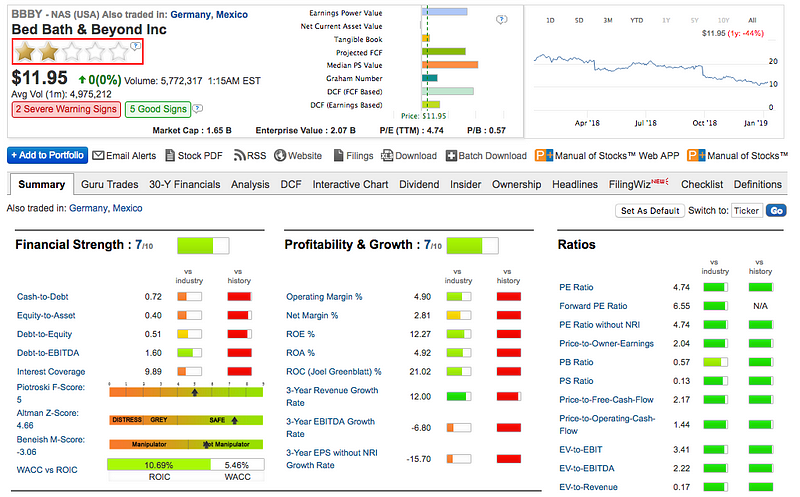
Task: Select 1Y chart range
Action: (666, 20)
